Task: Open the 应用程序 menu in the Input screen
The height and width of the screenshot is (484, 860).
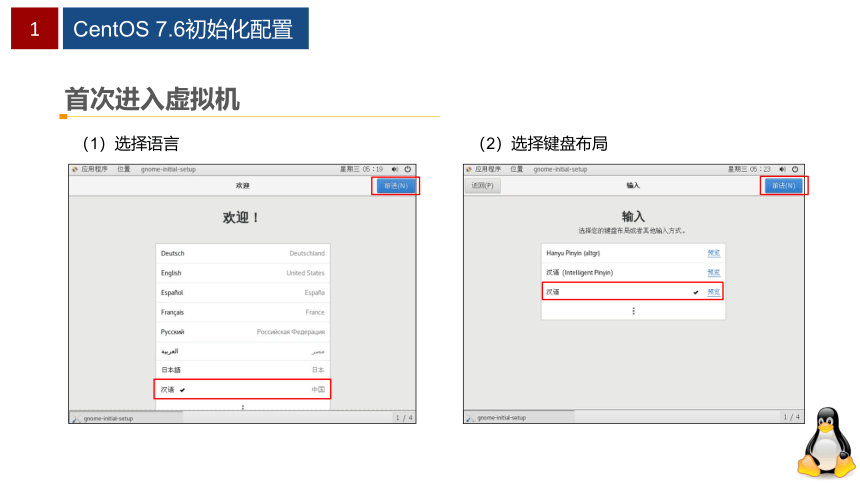Action: point(488,169)
